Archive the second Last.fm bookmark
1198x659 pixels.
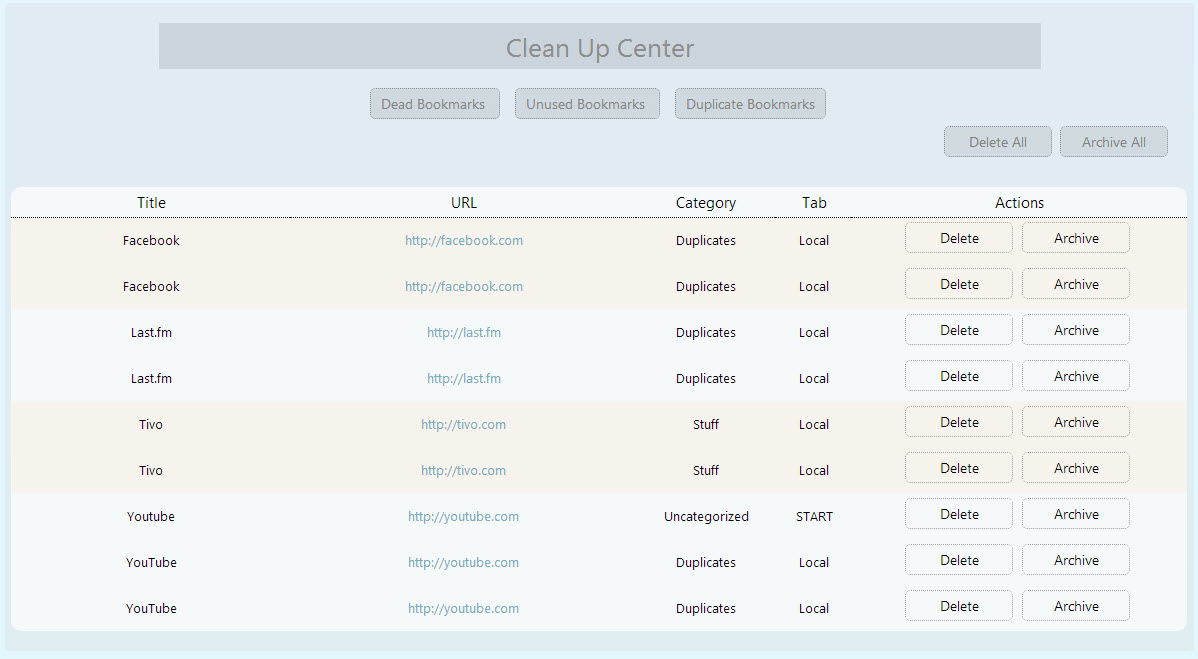coord(1075,376)
